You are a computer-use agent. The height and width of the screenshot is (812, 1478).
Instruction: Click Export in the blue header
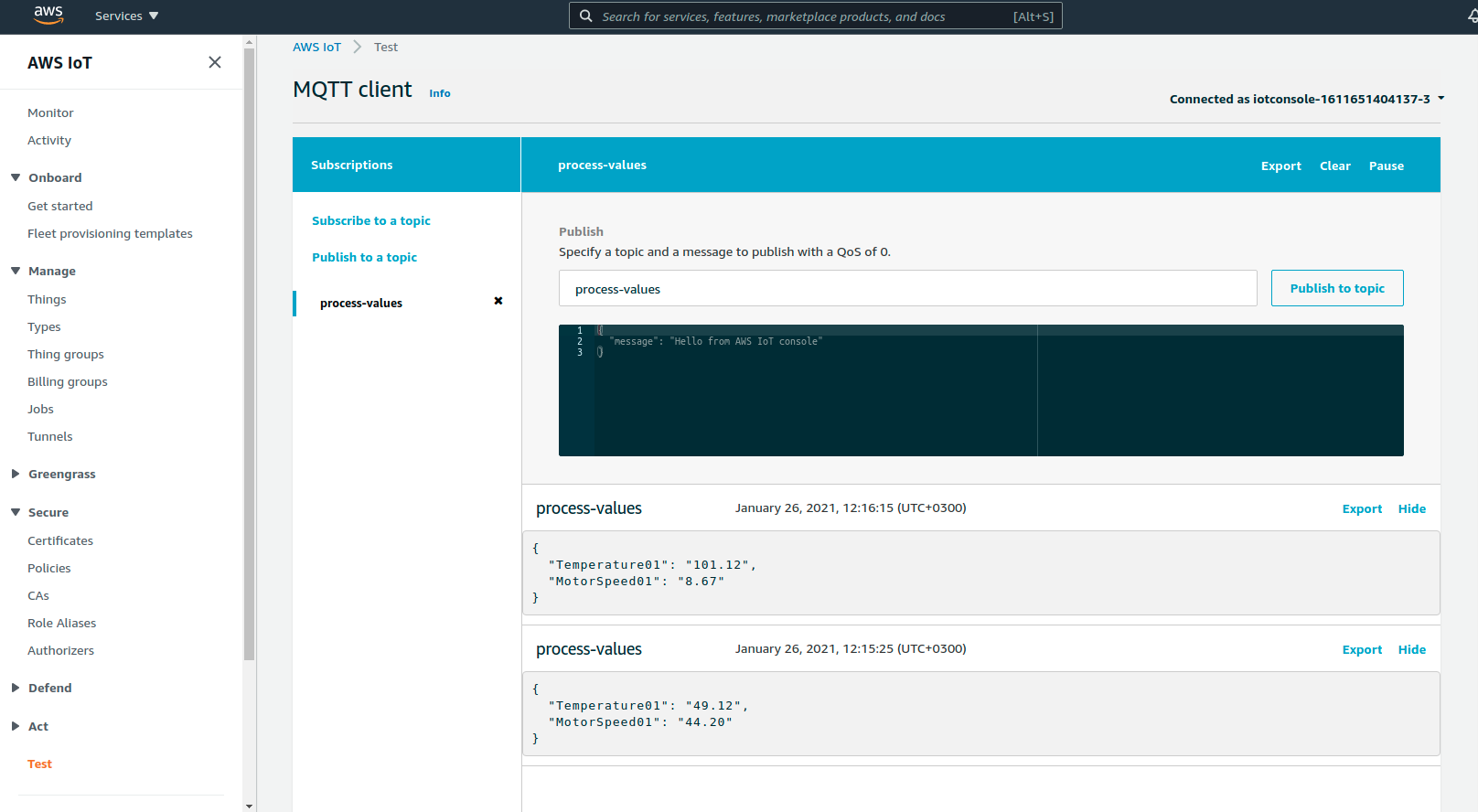[1281, 166]
